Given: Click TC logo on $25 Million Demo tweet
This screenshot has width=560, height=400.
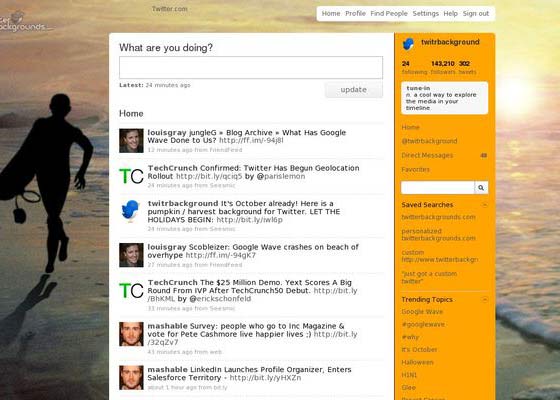Looking at the screenshot, I should click(131, 291).
